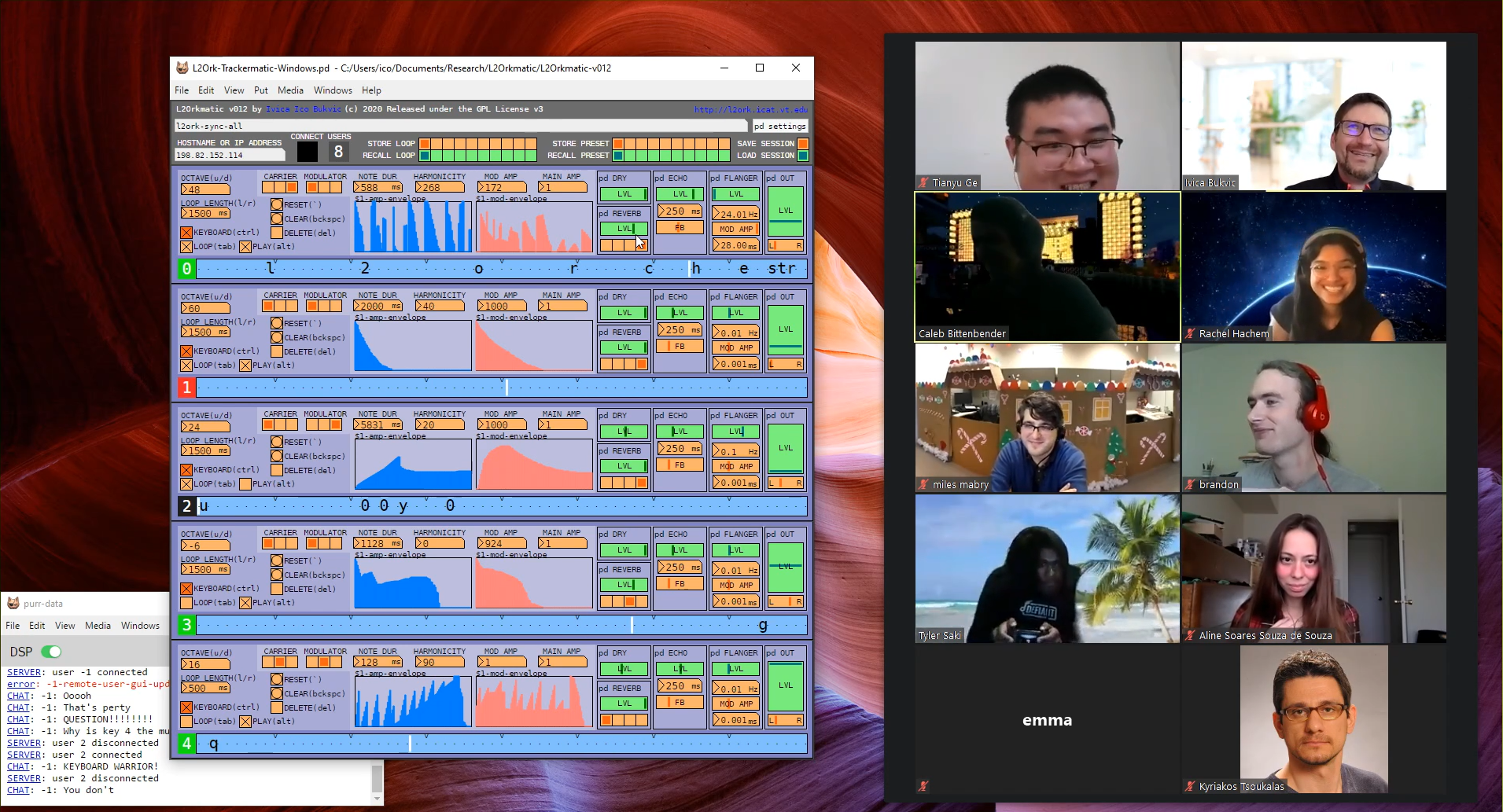This screenshot has width=1503, height=812.
Task: Open the Put menu
Action: pos(260,90)
